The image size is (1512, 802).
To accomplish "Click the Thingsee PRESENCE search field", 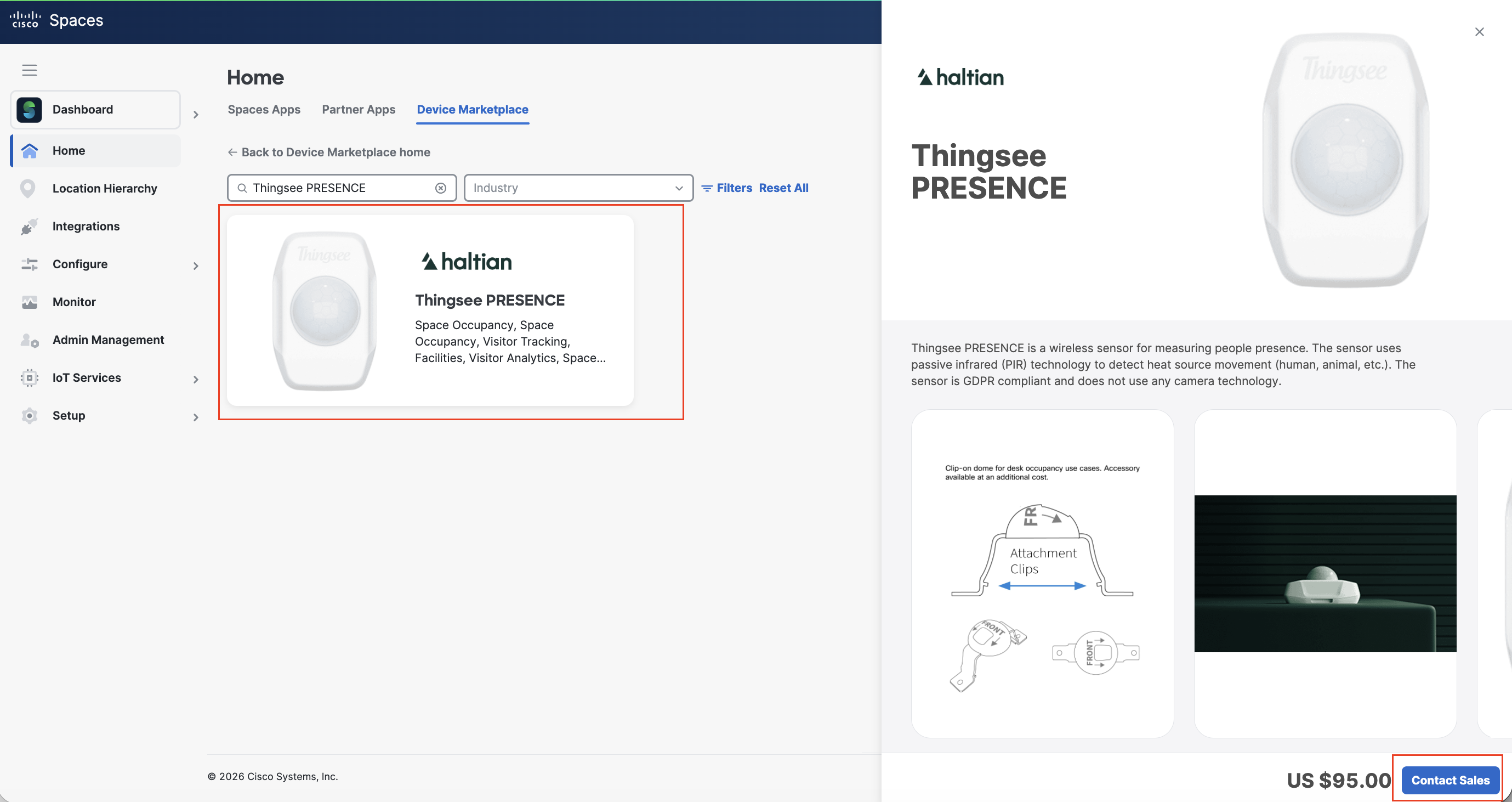I will tap(342, 188).
